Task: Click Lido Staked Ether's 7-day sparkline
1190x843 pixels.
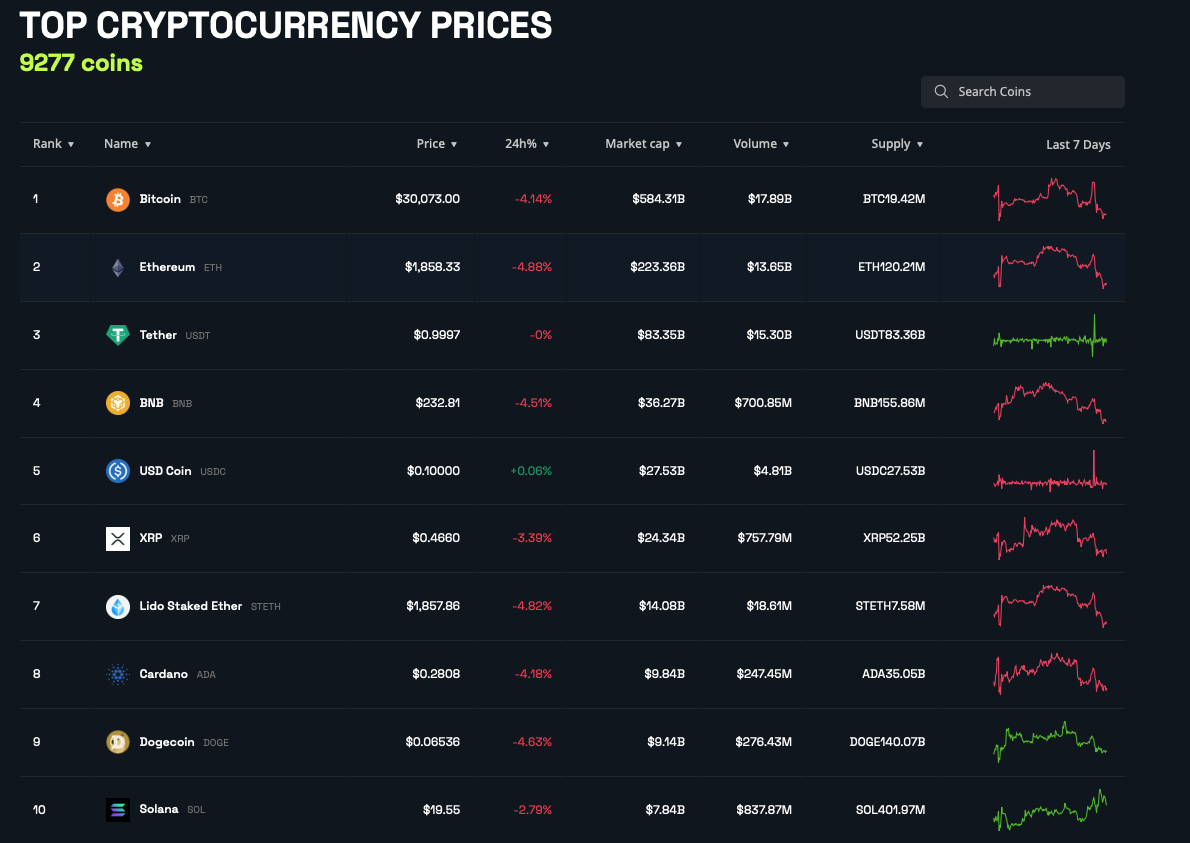Action: pyautogui.click(x=1050, y=606)
